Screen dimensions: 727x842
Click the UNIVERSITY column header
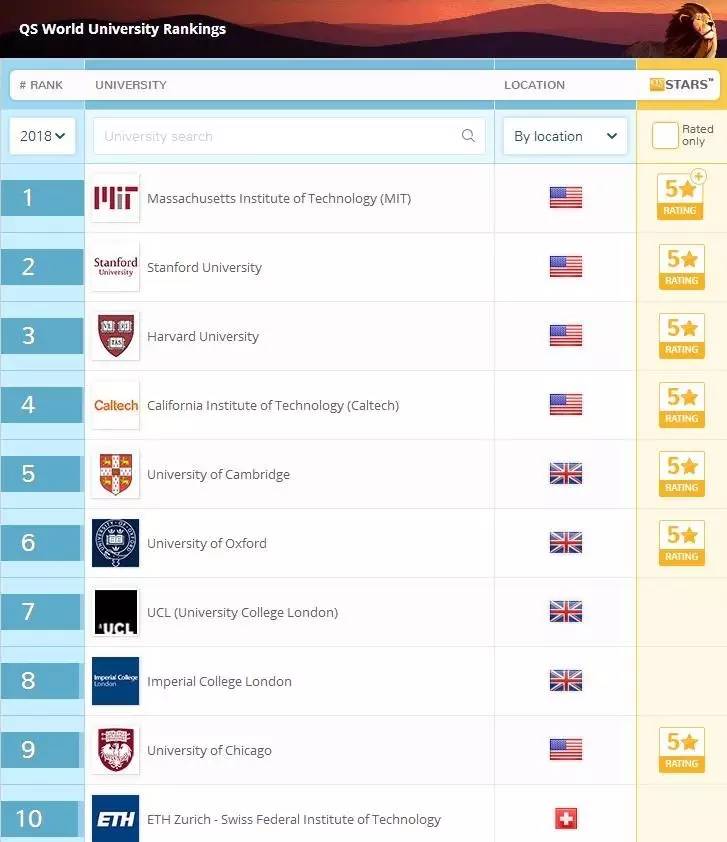click(x=131, y=85)
